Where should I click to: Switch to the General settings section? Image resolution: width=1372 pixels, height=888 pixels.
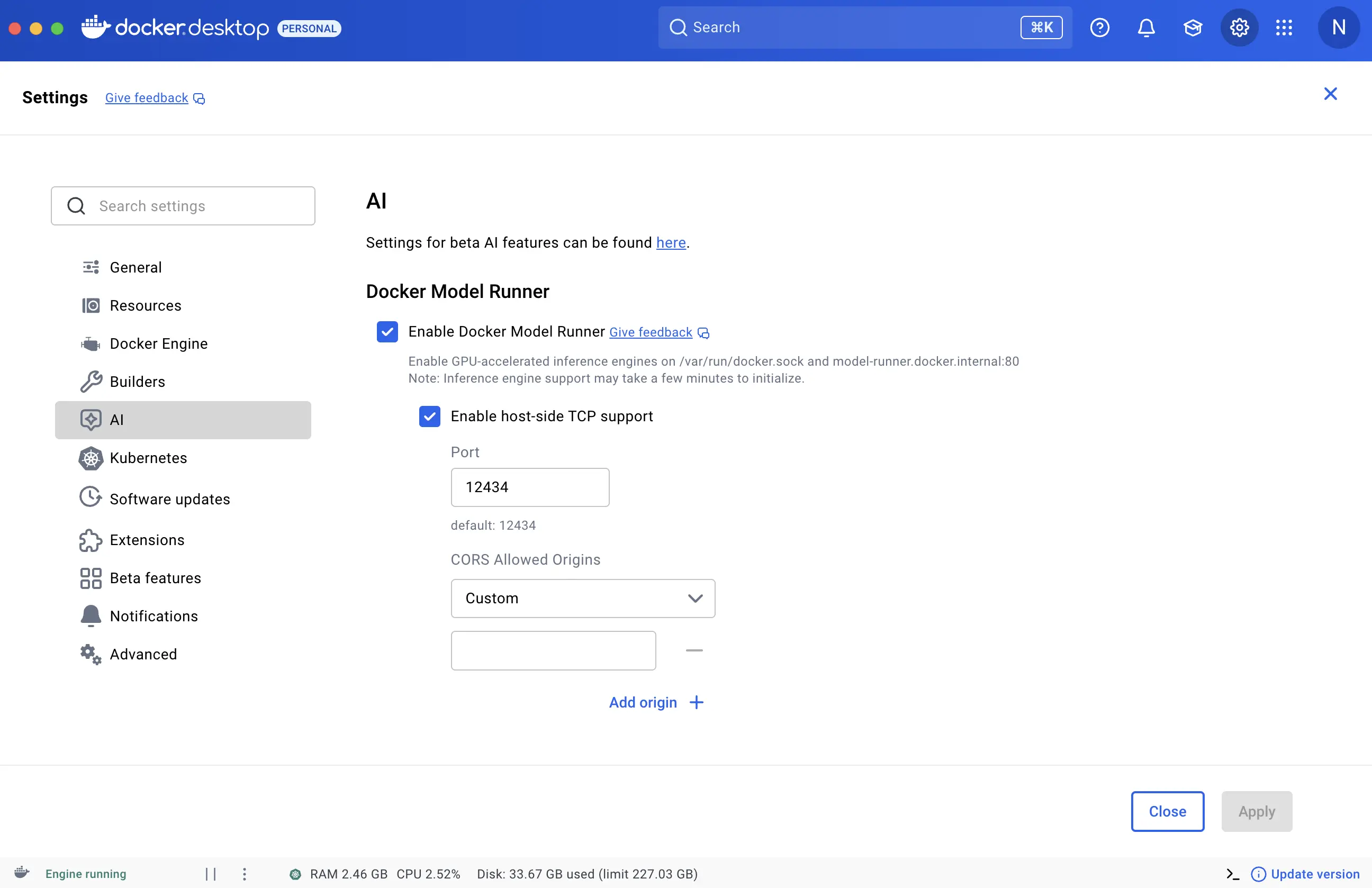[136, 267]
